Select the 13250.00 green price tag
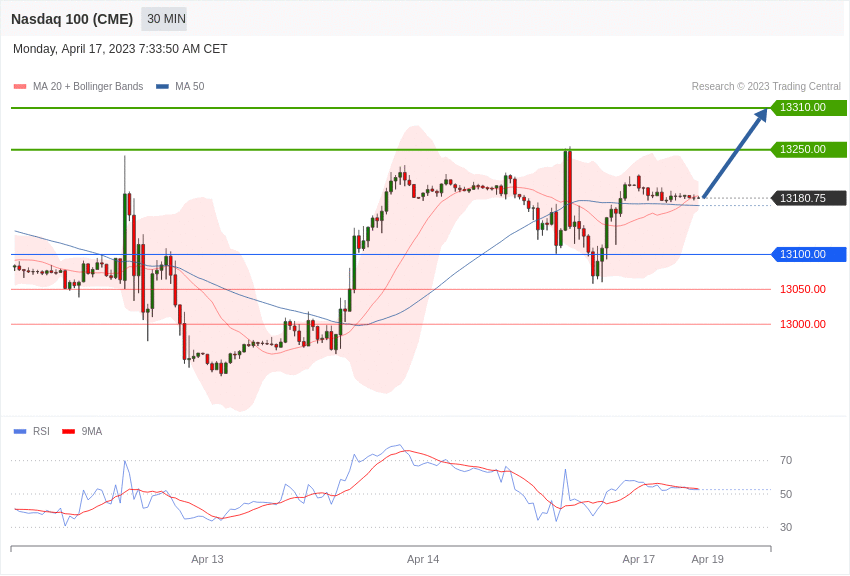850x576 pixels. [809, 149]
